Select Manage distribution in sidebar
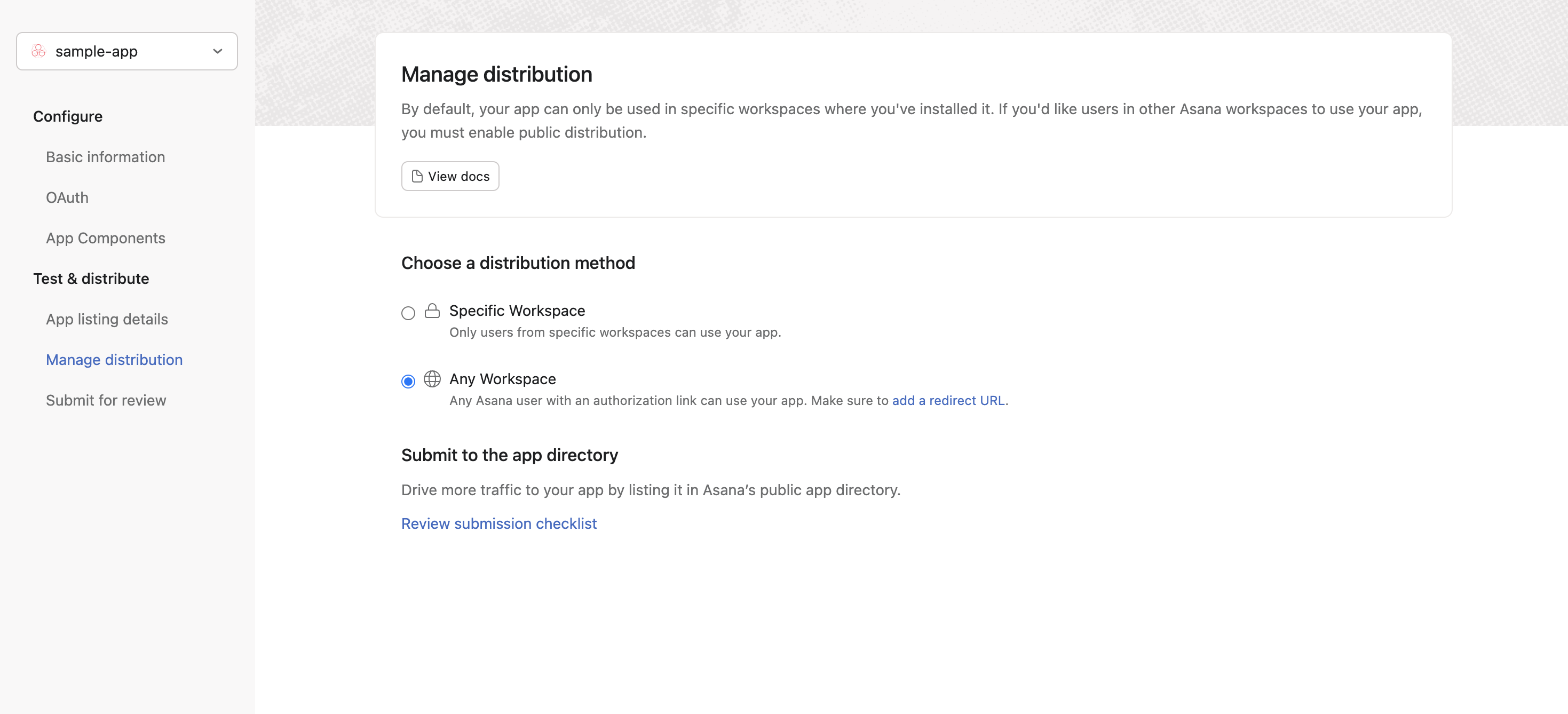 point(114,360)
